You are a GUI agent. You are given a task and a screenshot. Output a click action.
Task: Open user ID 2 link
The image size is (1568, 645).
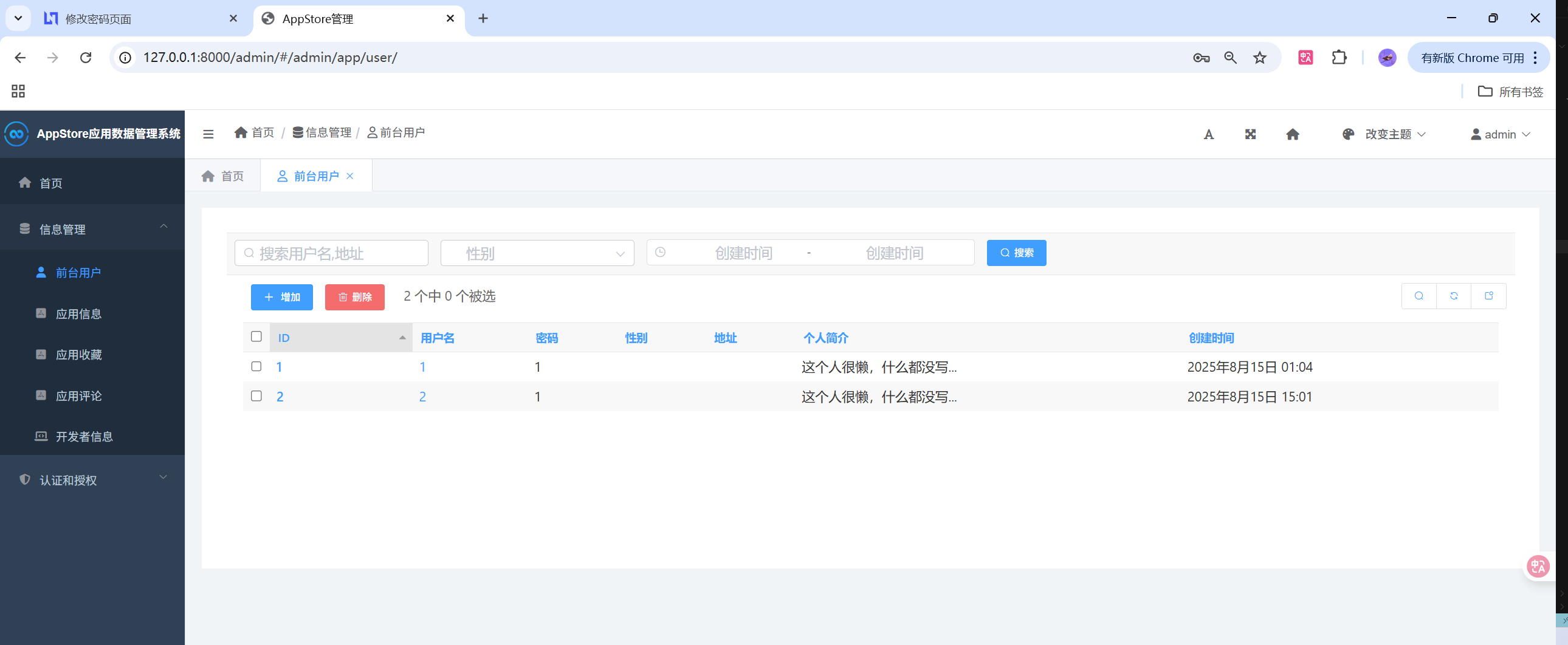click(280, 397)
